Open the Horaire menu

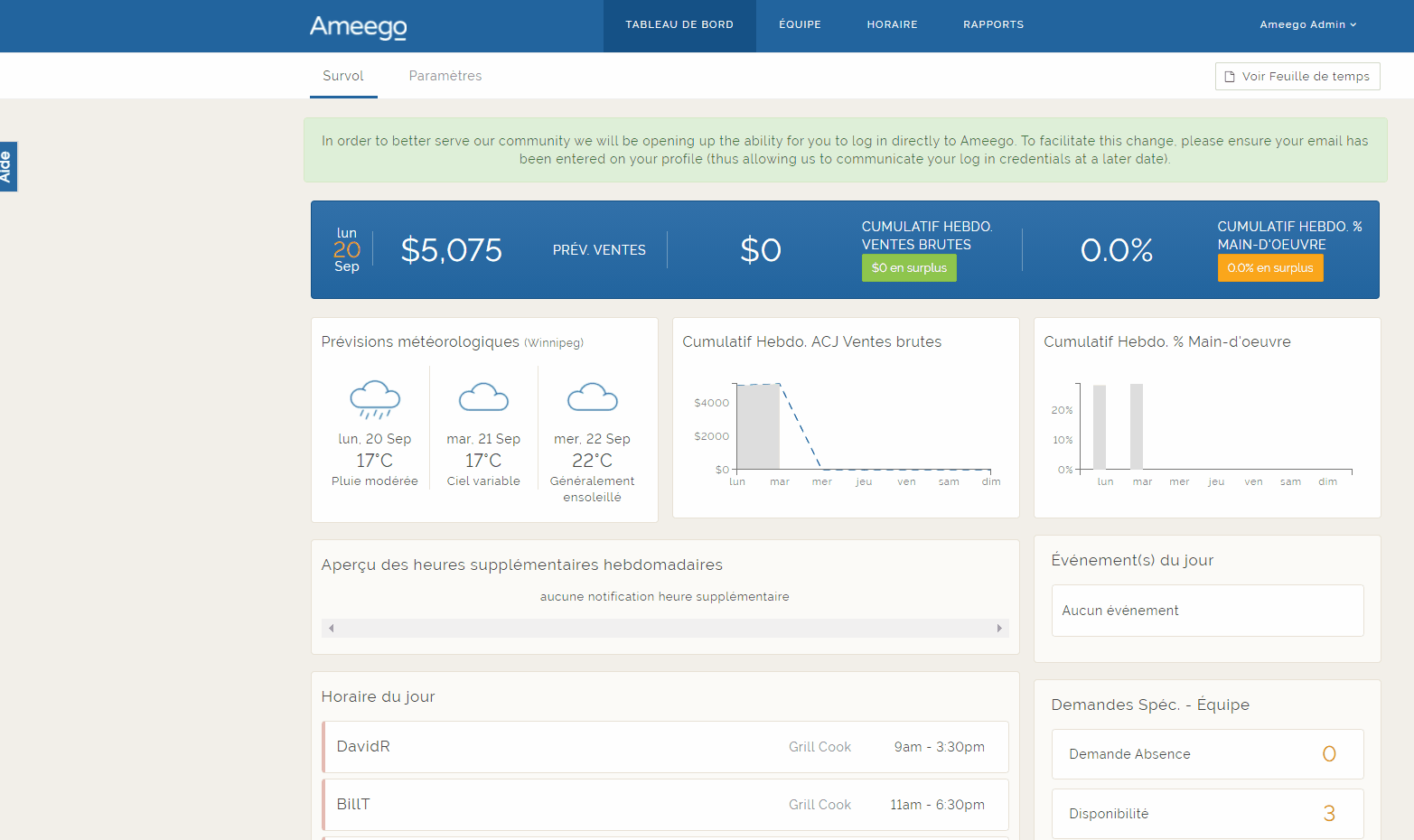pos(892,24)
